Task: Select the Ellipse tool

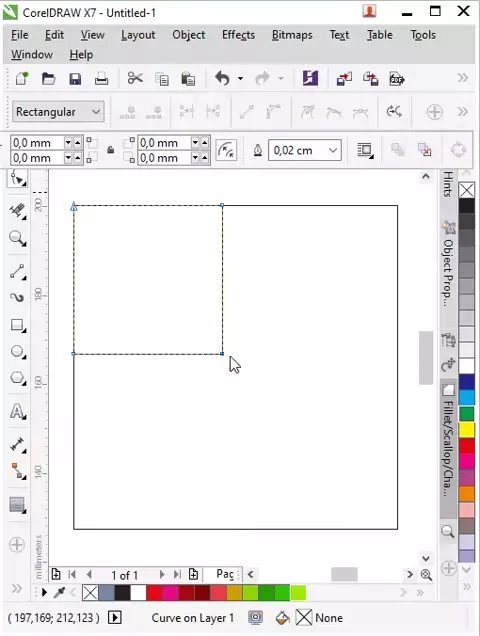Action: tap(17, 352)
